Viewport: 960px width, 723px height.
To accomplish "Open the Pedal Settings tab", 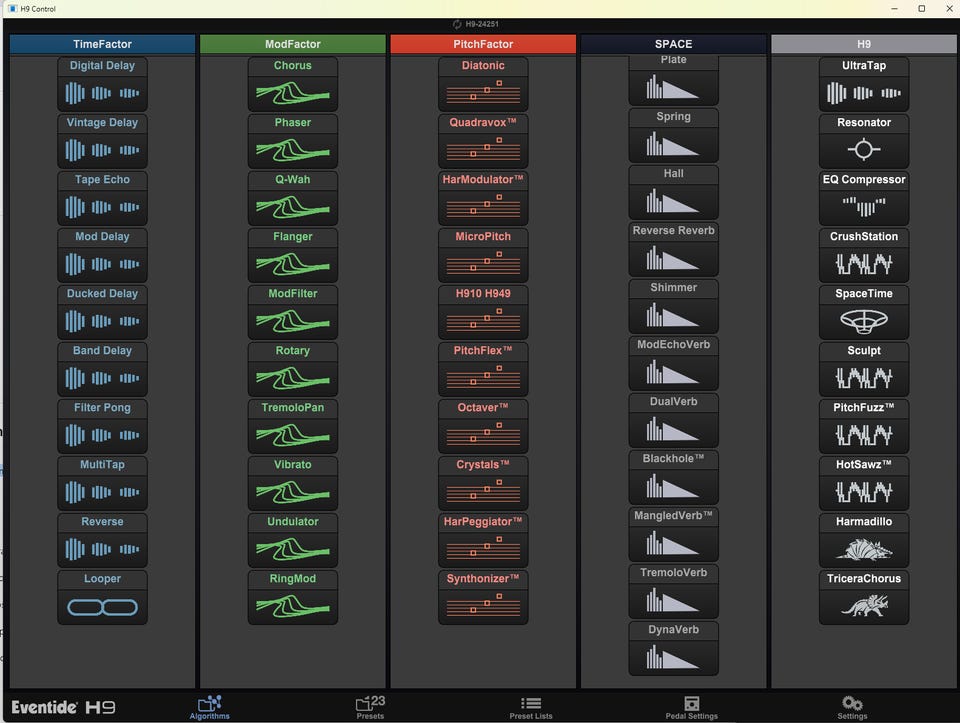I will 691,707.
